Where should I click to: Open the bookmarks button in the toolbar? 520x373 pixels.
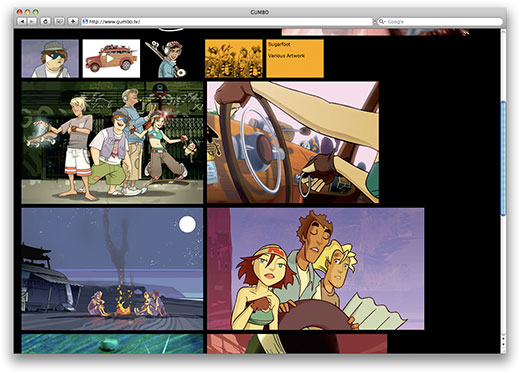click(x=59, y=21)
